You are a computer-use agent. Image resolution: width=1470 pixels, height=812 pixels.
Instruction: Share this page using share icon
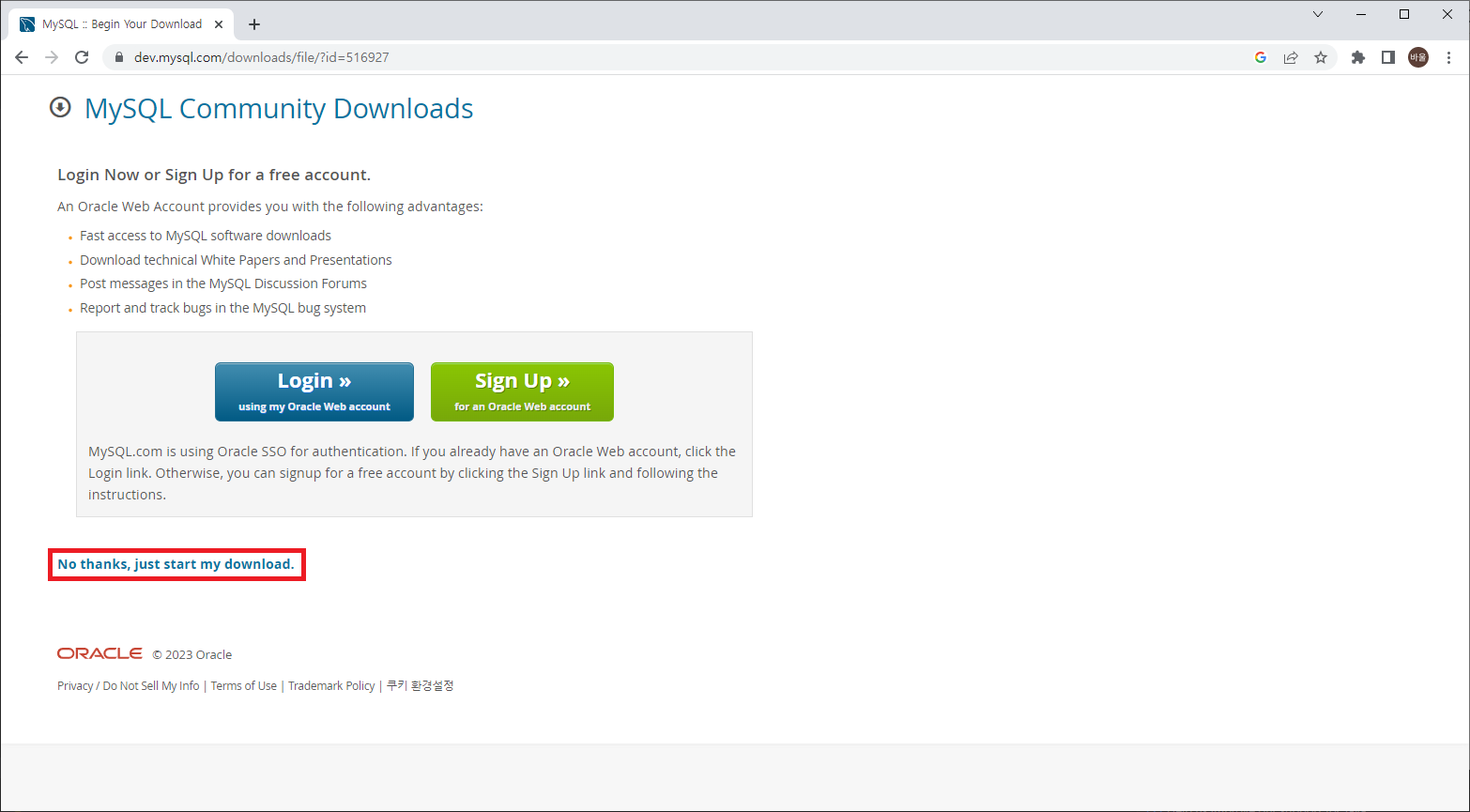click(1291, 57)
